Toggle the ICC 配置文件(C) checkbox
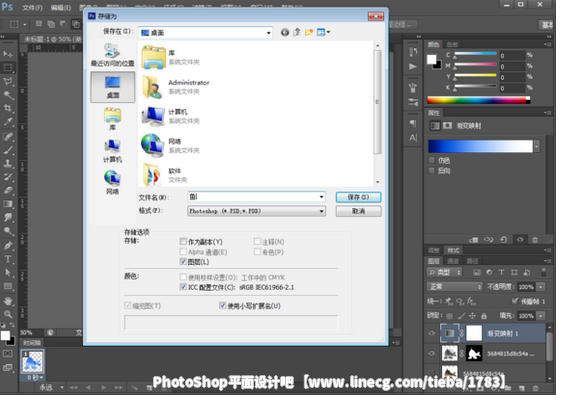Screen dimensions: 561x401 point(183,287)
